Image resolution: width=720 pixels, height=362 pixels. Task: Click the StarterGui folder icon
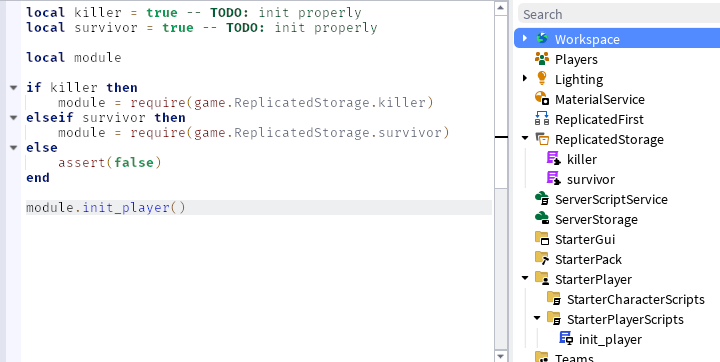542,239
